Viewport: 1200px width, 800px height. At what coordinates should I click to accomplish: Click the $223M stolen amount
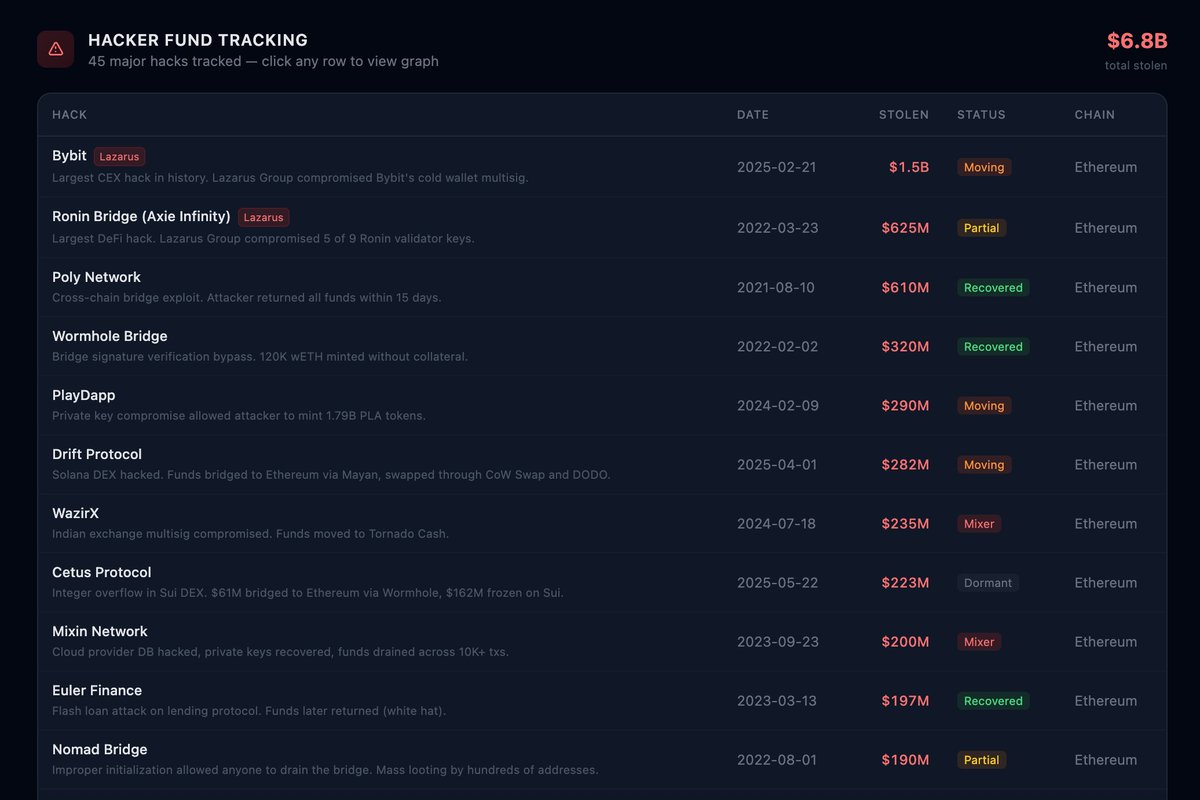click(x=905, y=582)
